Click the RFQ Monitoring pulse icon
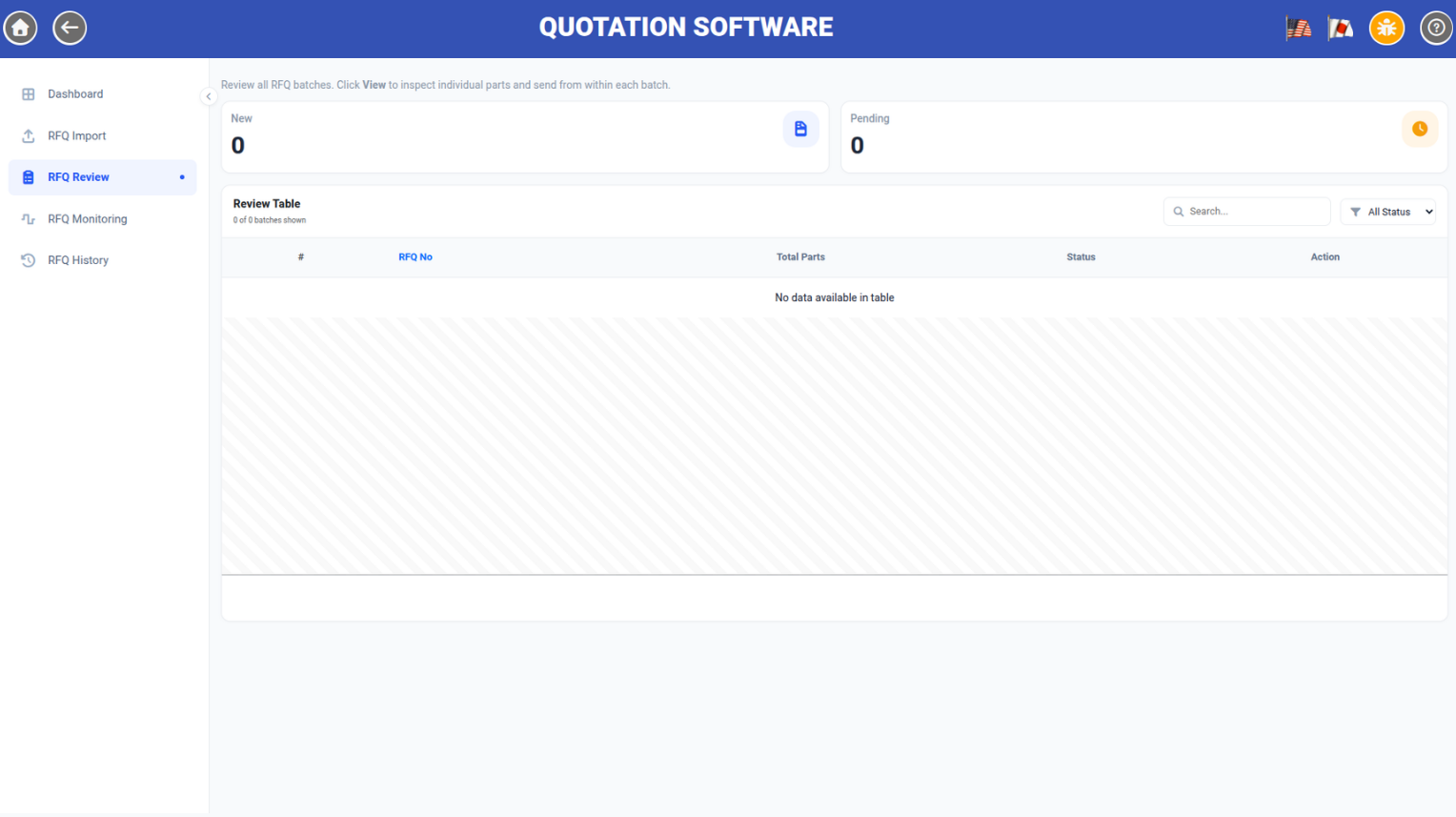This screenshot has height=817, width=1456. pos(29,219)
